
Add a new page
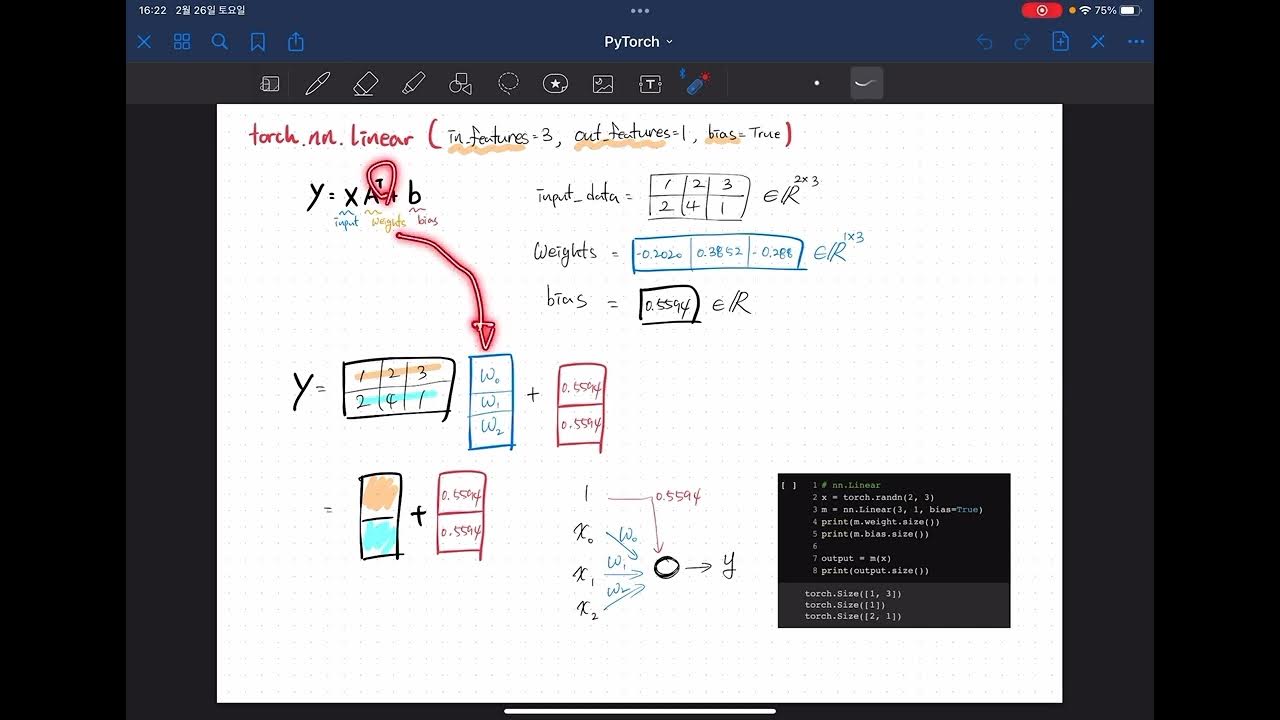click(1060, 42)
